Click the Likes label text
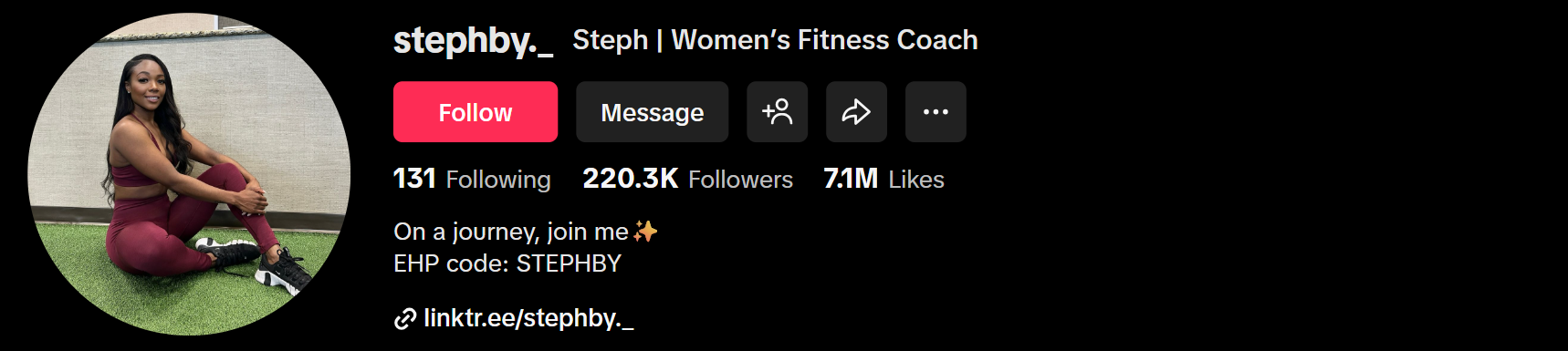 point(916,180)
